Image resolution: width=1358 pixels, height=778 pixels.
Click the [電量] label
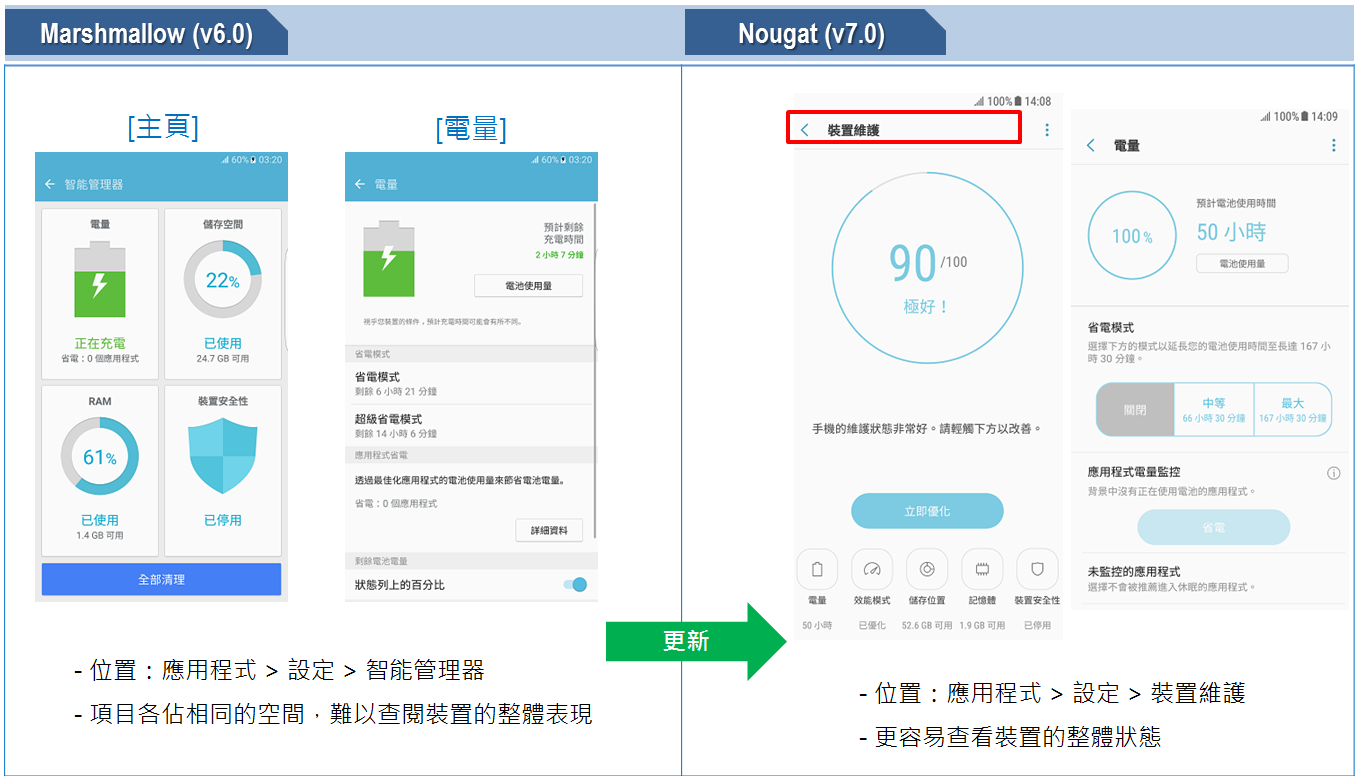(471, 129)
